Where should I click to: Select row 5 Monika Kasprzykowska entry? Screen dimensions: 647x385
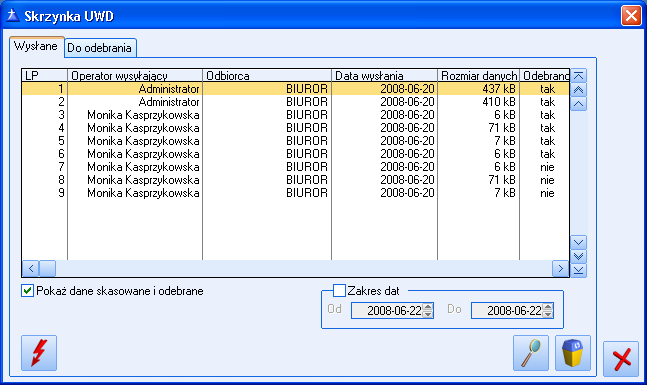tap(295, 141)
